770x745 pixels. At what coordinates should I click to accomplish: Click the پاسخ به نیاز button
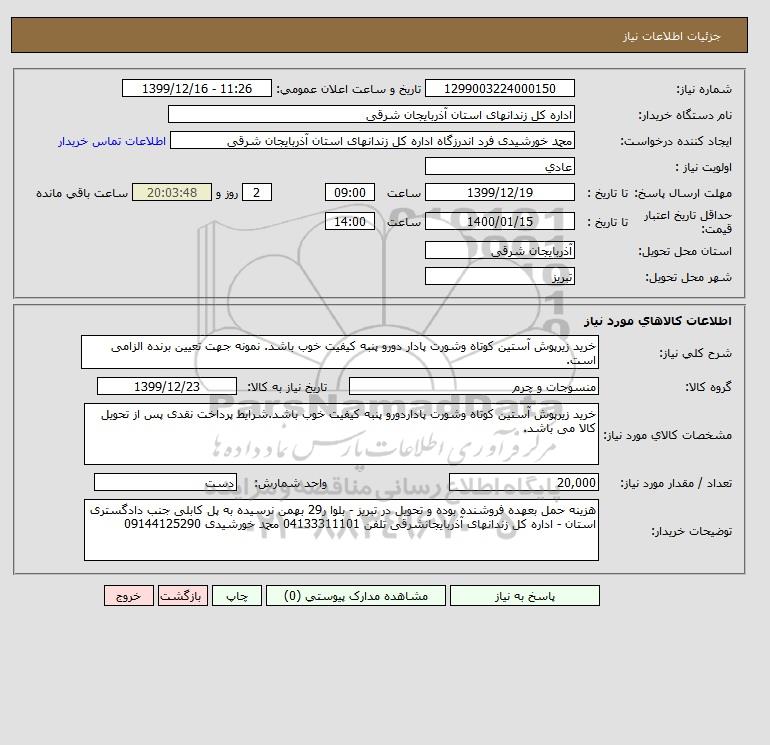524,595
